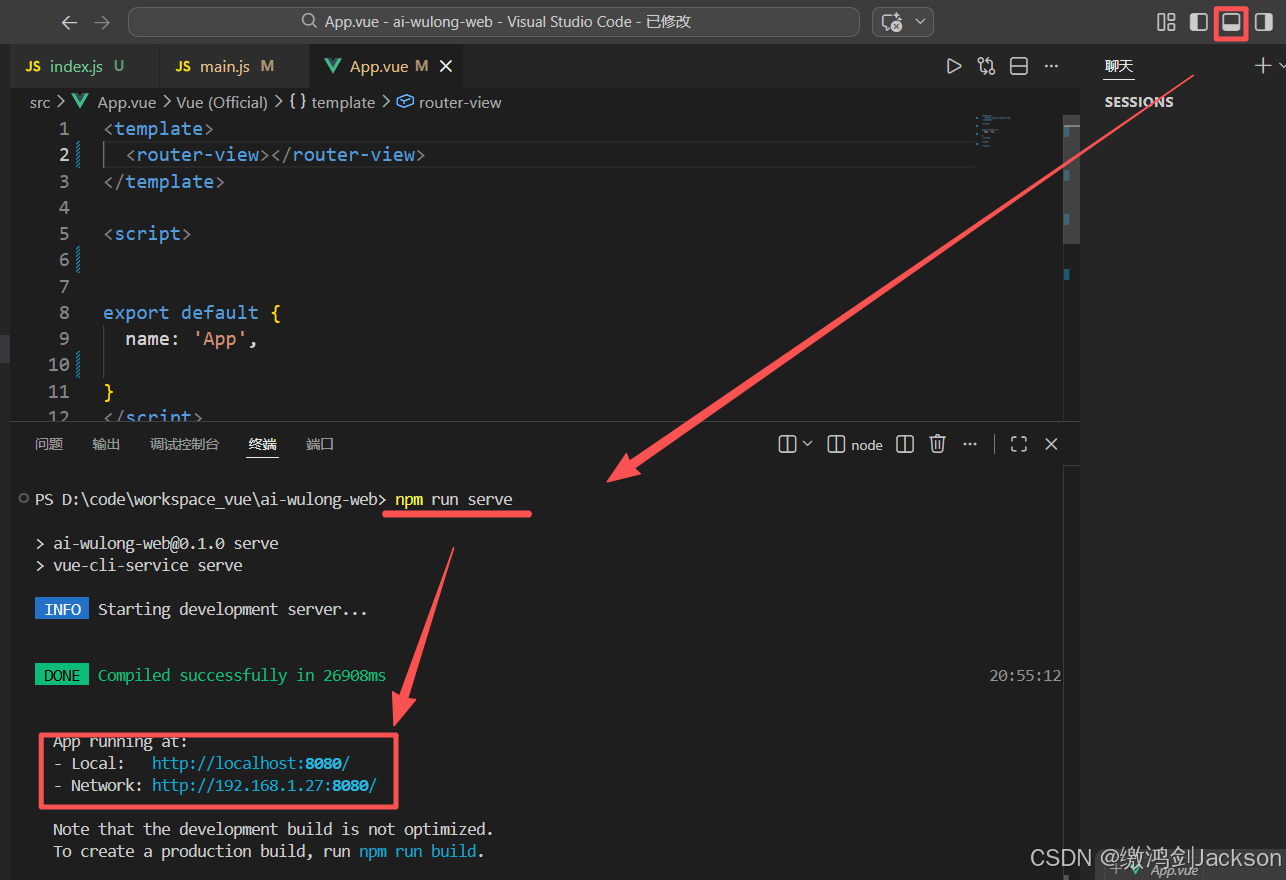This screenshot has width=1286, height=880.
Task: Open the 问题 panel tab
Action: pos(49,444)
